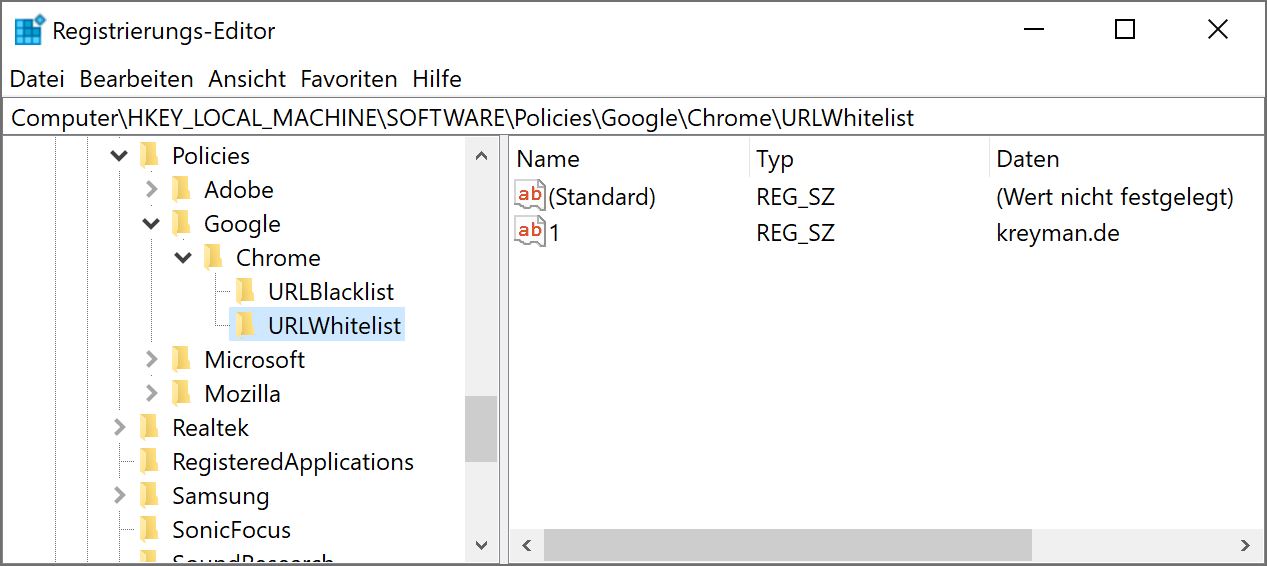Click the (Standard) string value icon
Image resolution: width=1267 pixels, height=566 pixels.
point(530,197)
